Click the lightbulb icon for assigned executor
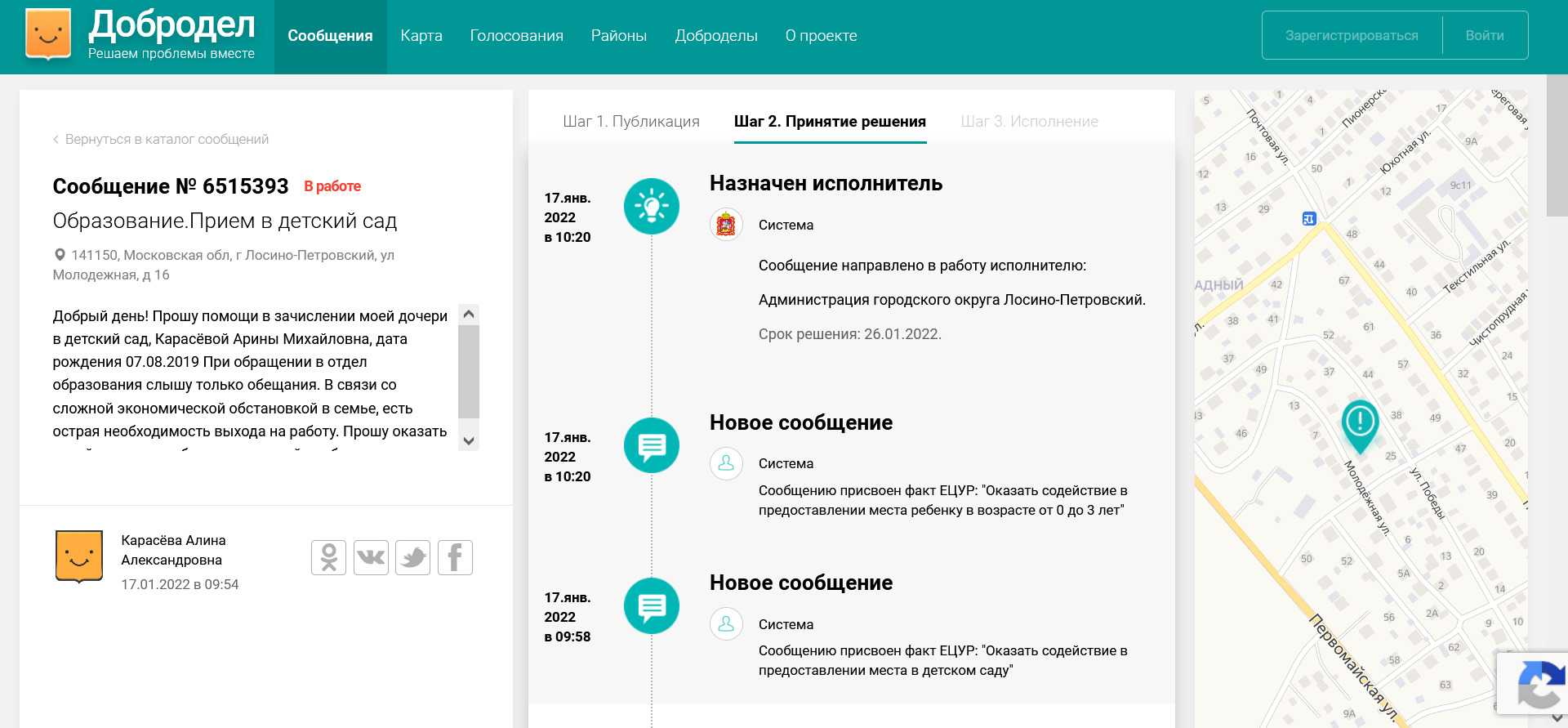1568x728 pixels. [651, 206]
